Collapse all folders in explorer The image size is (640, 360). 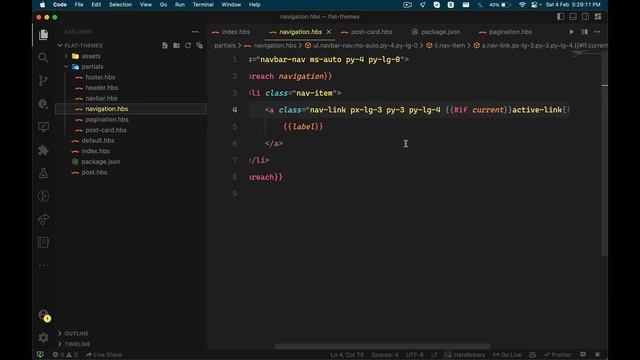click(200, 45)
